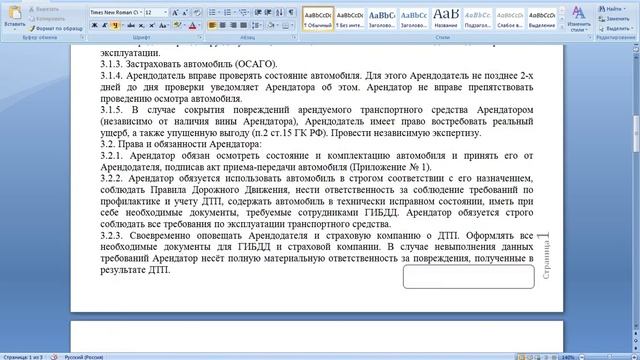Apply the Название style

446,19
